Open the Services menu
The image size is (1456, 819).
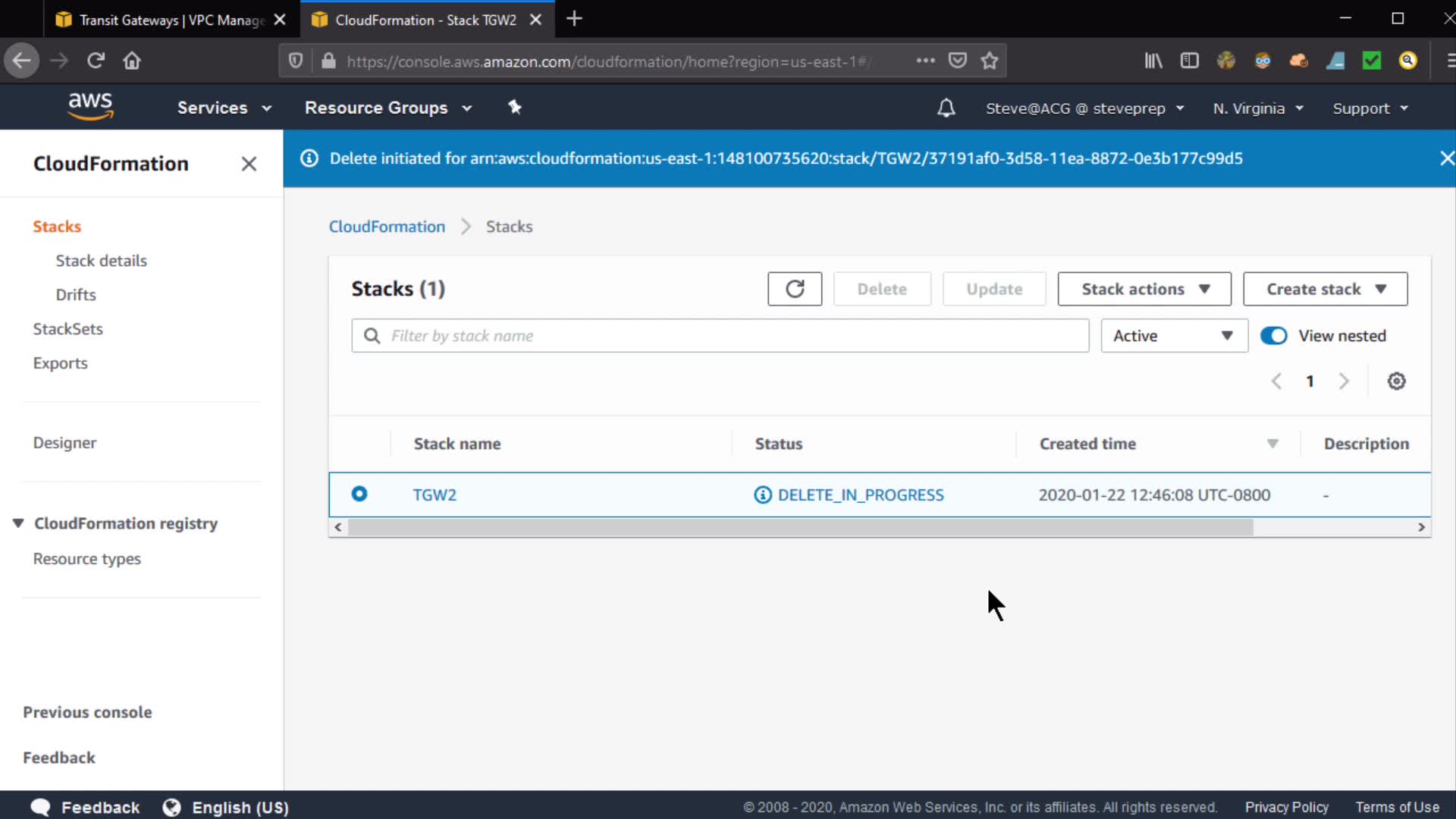click(224, 108)
